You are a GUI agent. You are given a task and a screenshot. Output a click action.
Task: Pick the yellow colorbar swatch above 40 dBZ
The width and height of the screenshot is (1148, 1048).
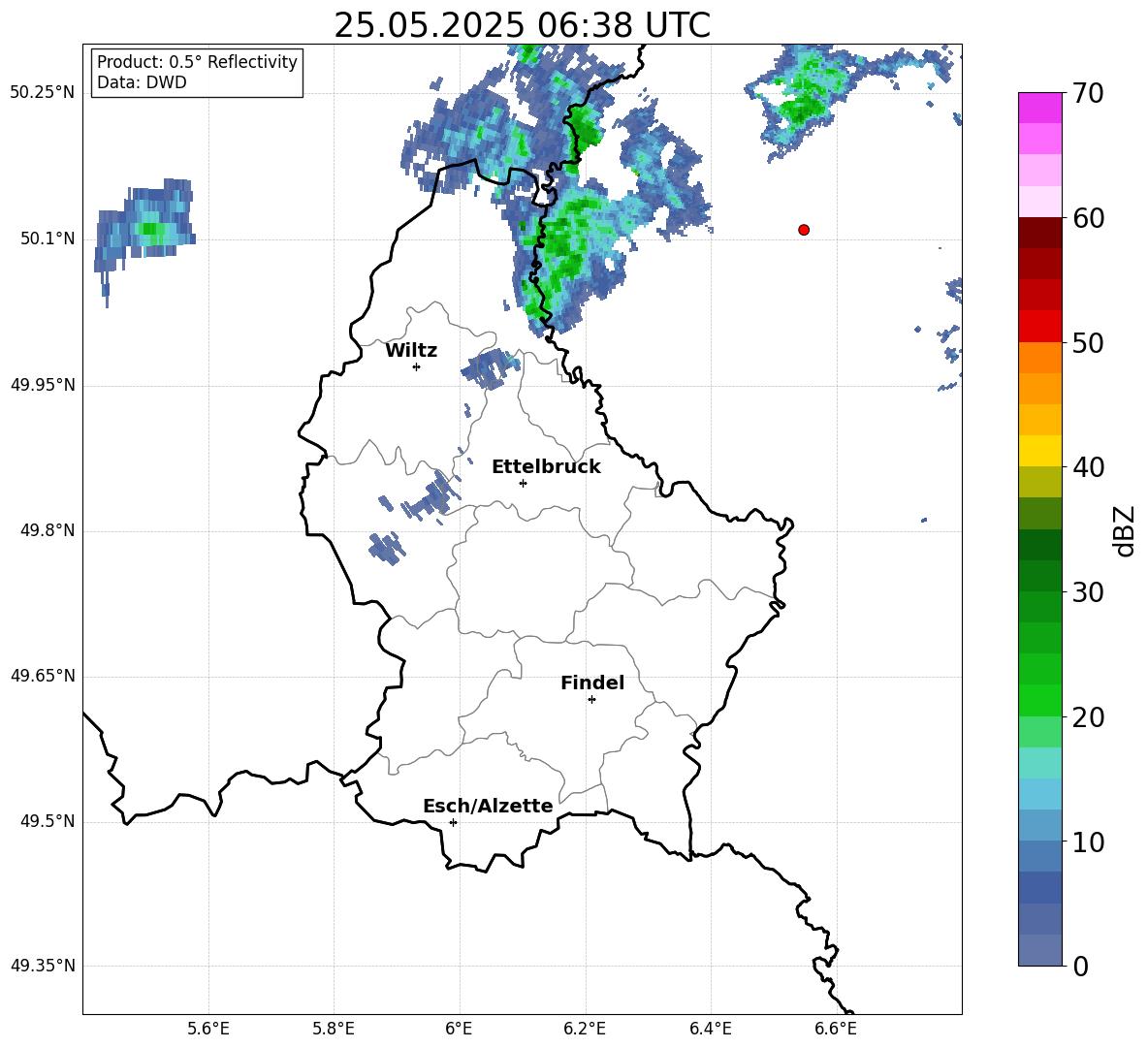pyautogui.click(x=1039, y=452)
